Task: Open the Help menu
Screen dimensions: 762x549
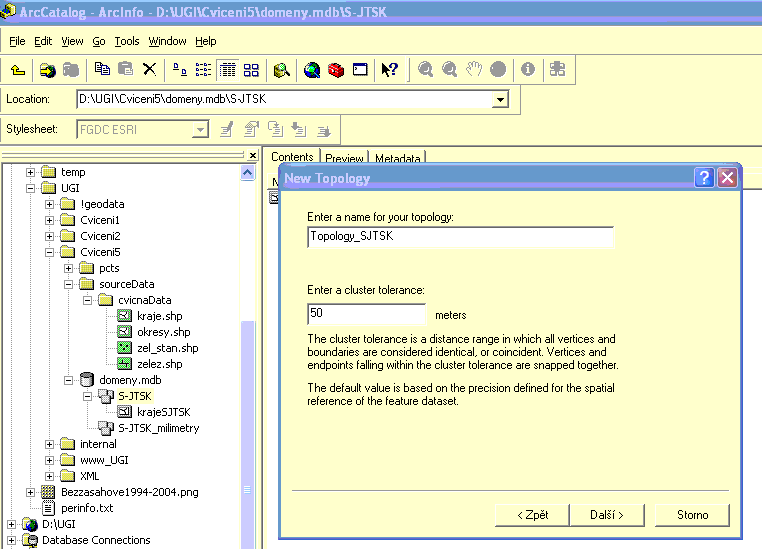Action: coord(206,41)
